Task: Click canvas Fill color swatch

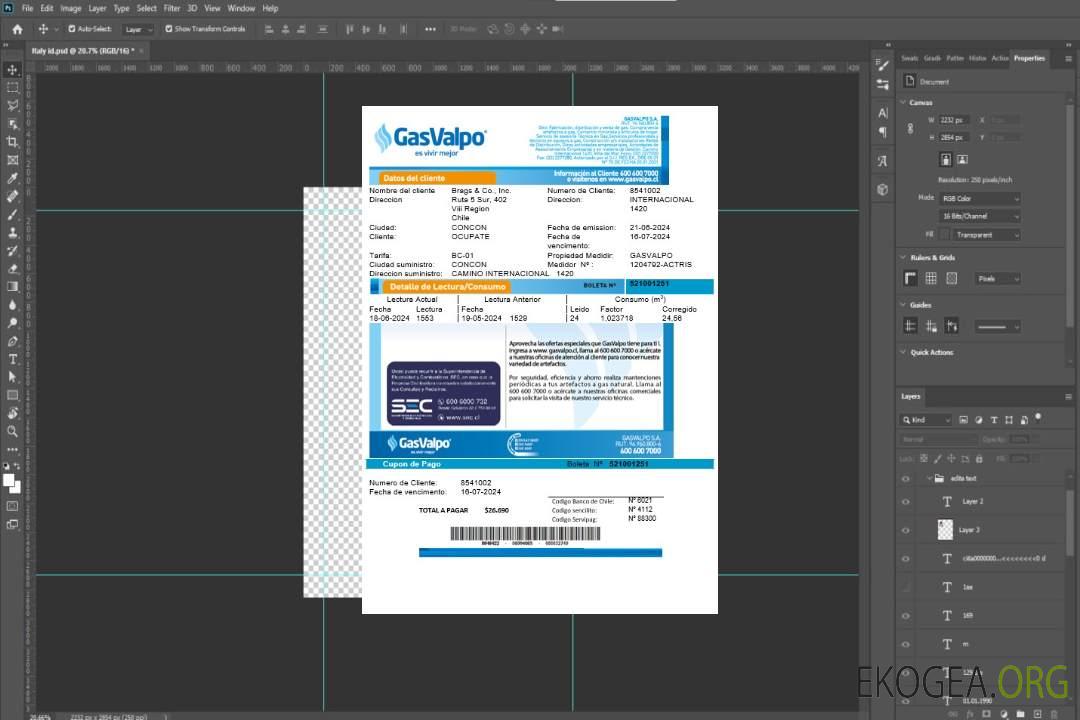Action: point(945,235)
